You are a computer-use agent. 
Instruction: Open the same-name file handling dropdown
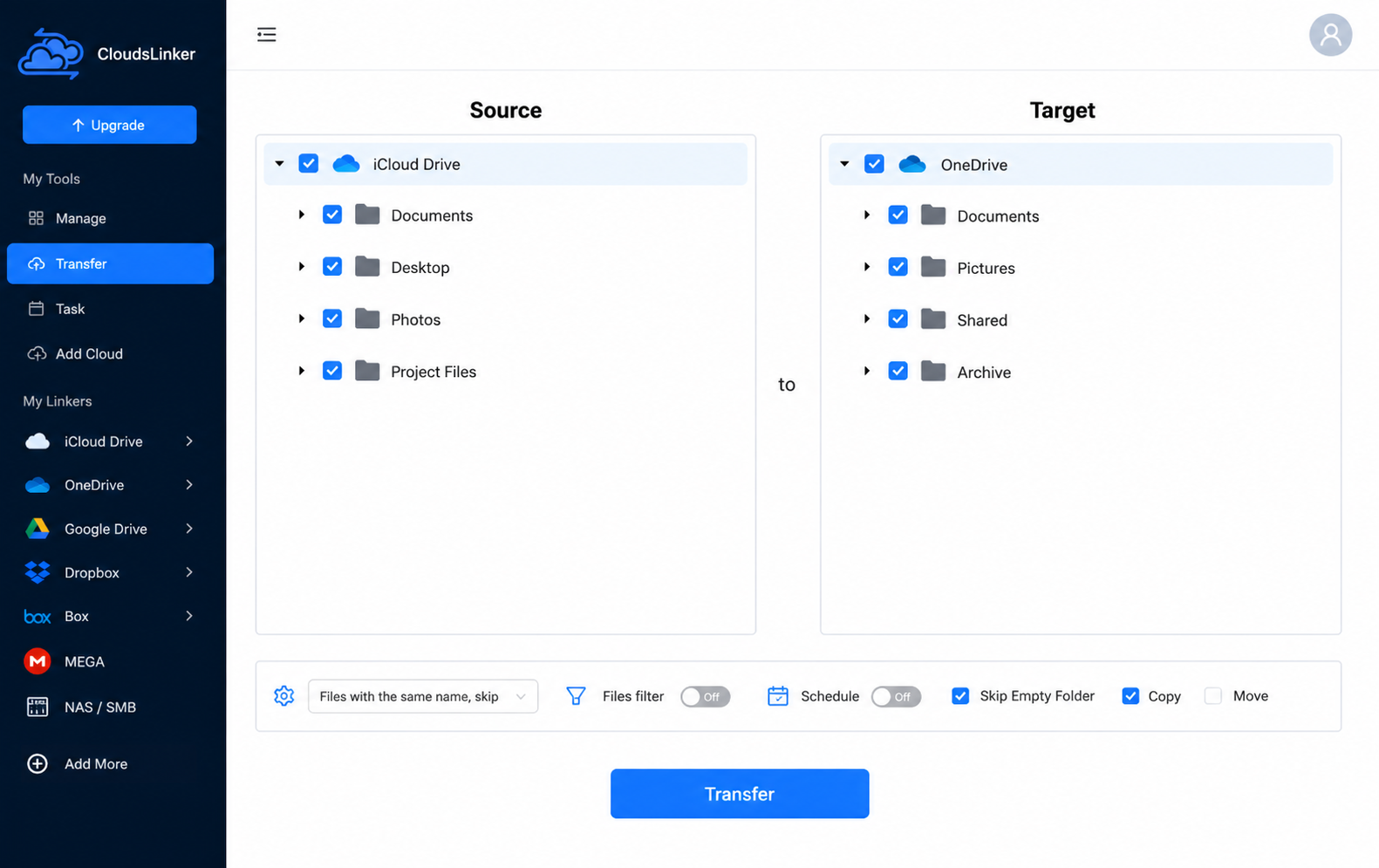[423, 696]
